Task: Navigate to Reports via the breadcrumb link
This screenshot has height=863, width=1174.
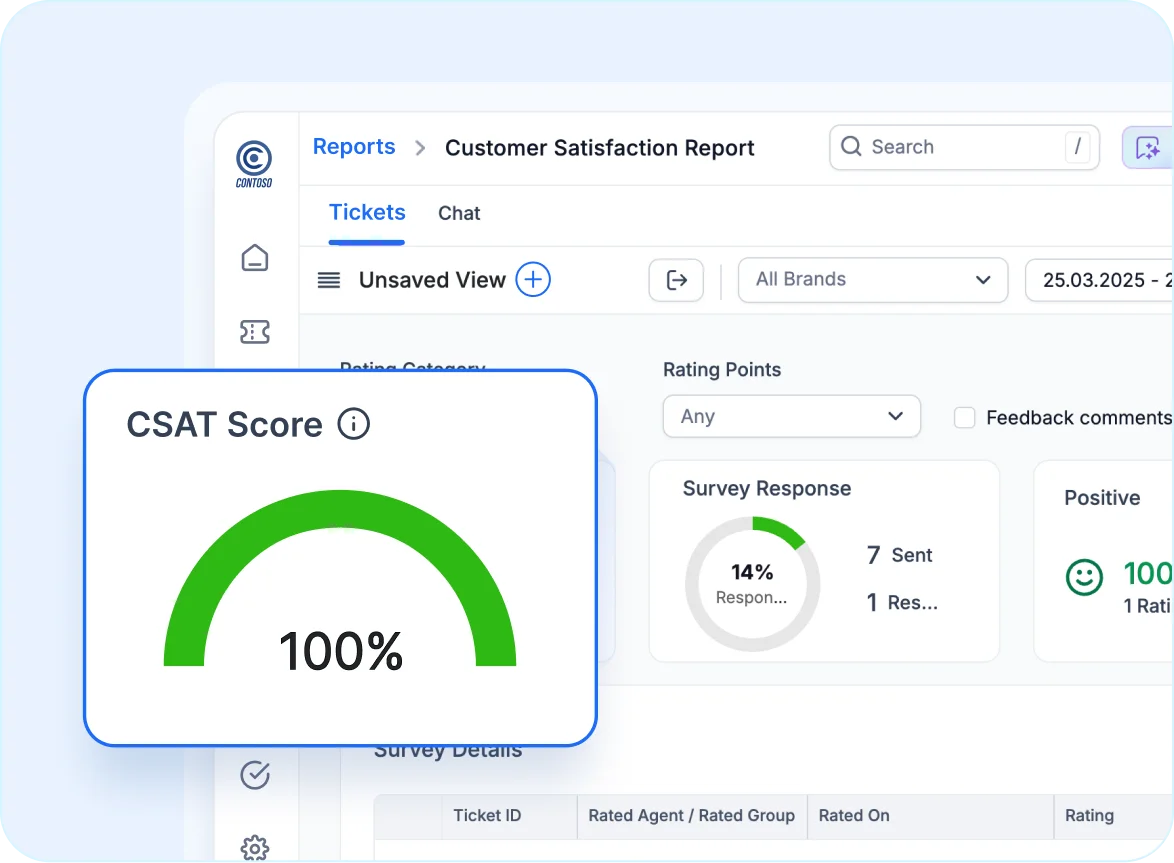Action: [354, 147]
